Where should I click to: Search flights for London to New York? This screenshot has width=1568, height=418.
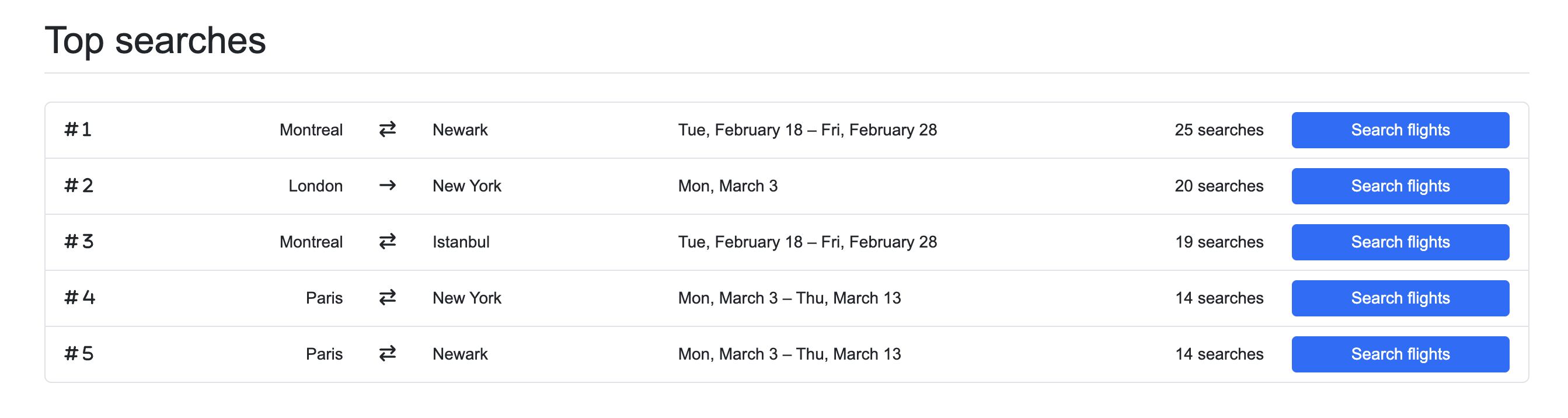[x=1399, y=186]
